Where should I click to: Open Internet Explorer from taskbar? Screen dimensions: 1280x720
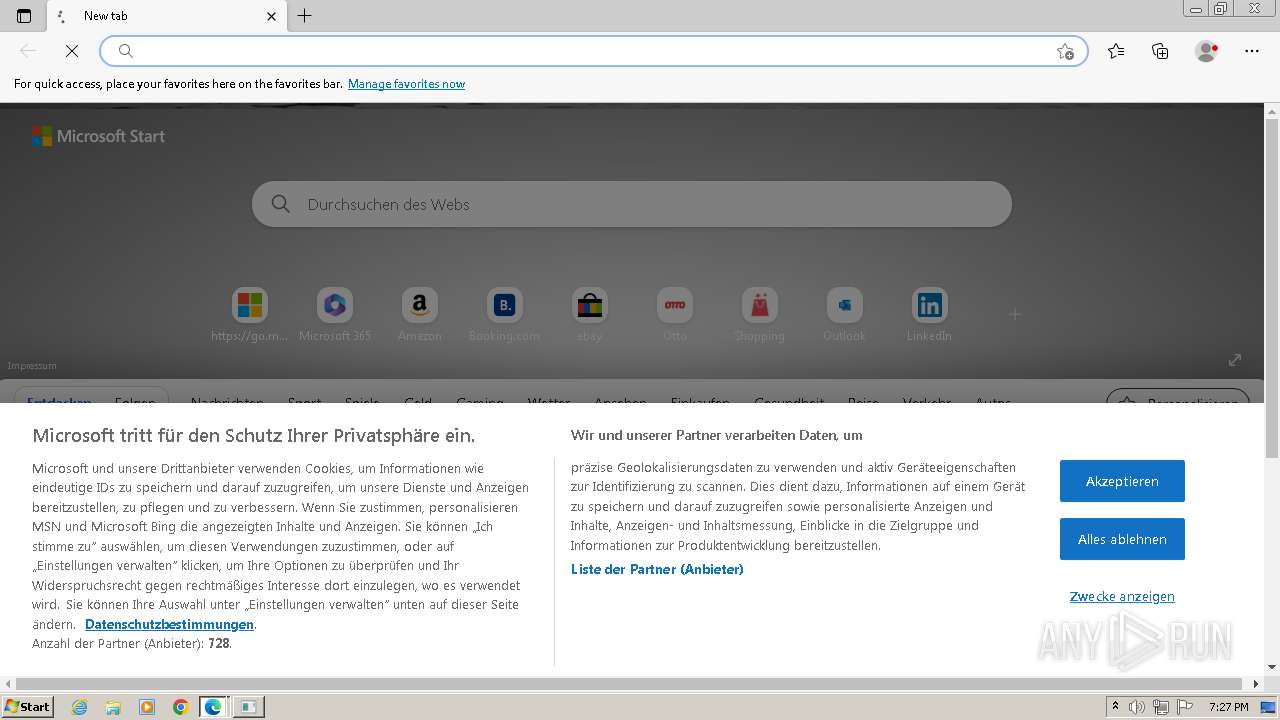point(80,707)
